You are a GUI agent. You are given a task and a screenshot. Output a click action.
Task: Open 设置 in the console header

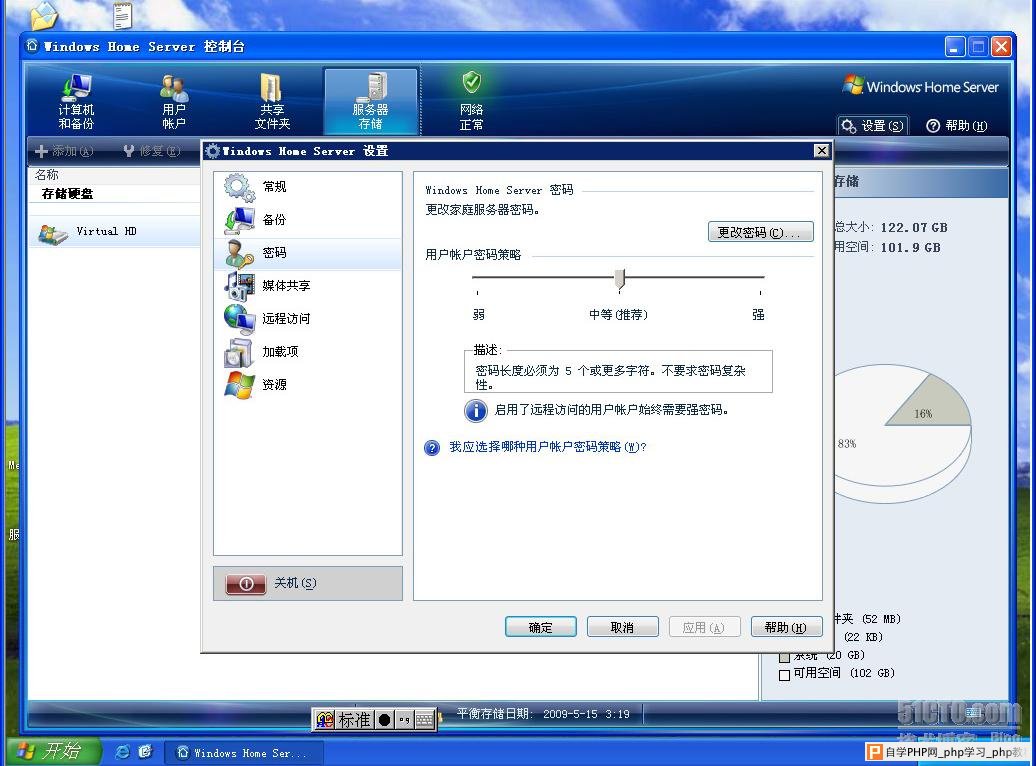pyautogui.click(x=873, y=126)
